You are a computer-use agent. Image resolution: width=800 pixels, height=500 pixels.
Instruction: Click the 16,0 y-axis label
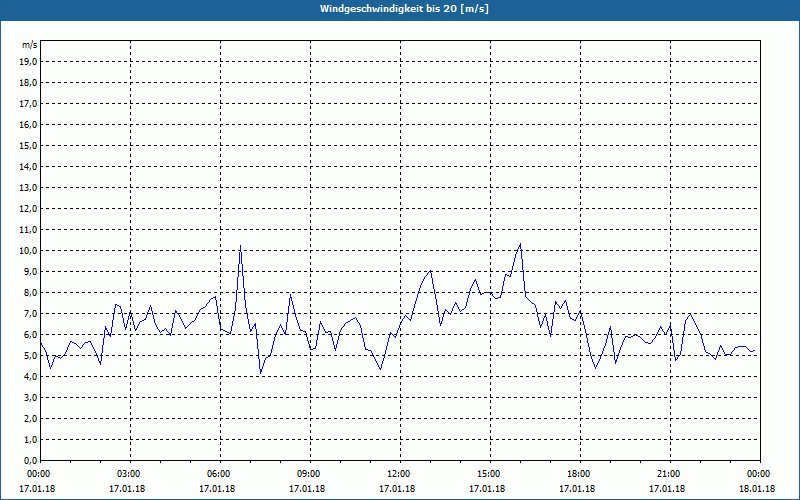[x=29, y=124]
